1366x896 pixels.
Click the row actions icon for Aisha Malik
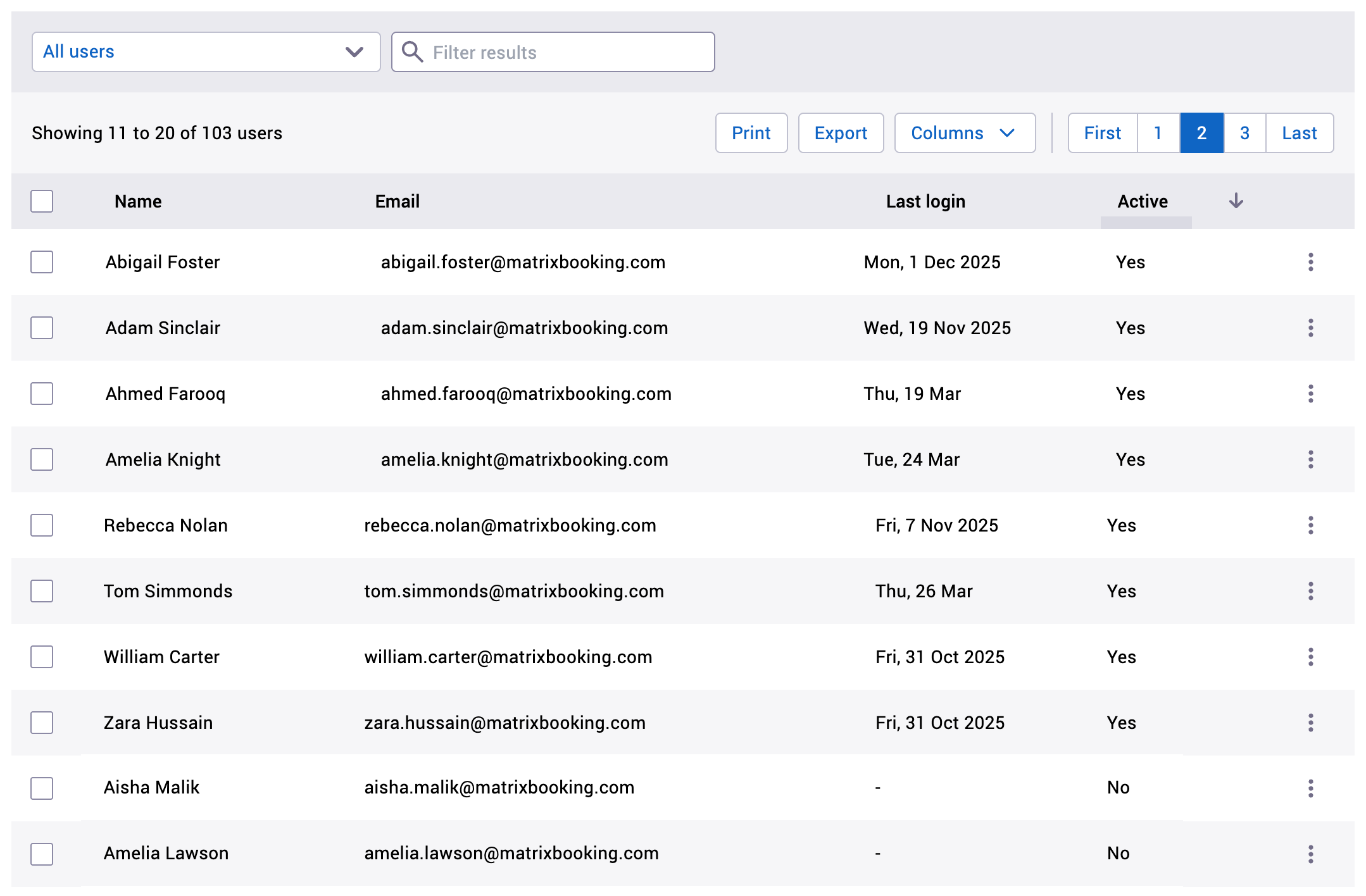tap(1310, 788)
